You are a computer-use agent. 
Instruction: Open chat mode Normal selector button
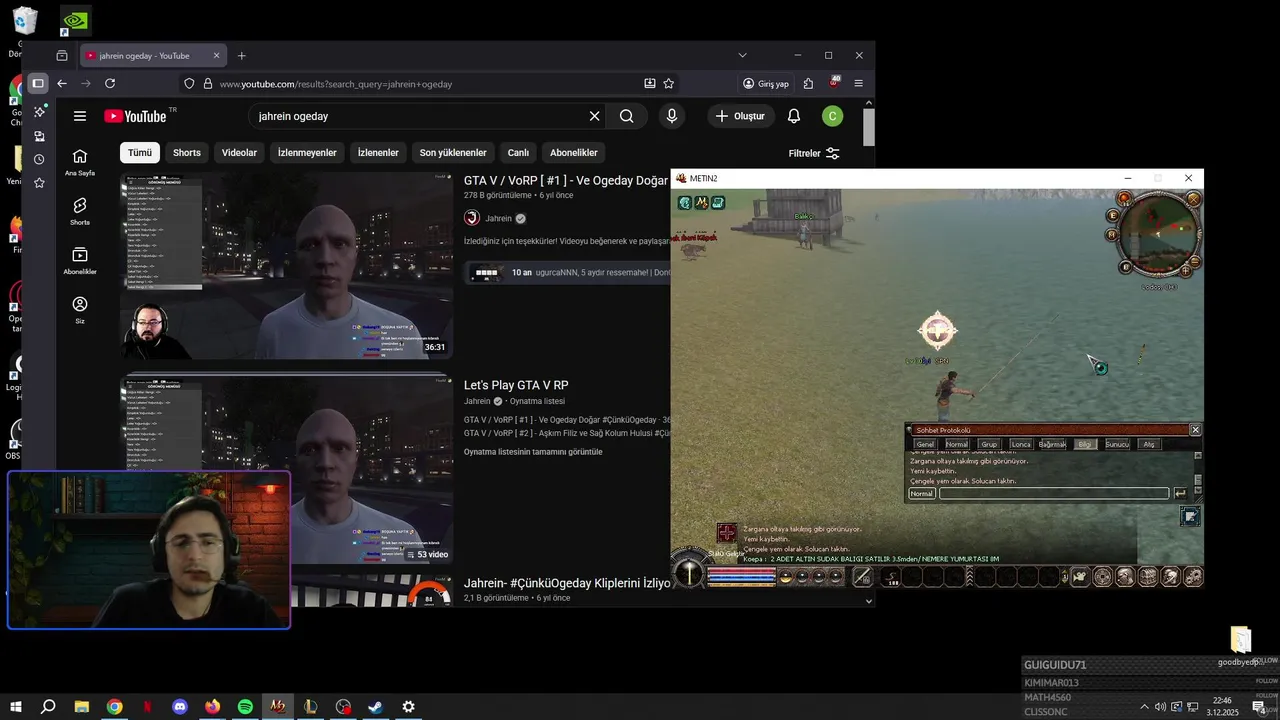click(922, 493)
